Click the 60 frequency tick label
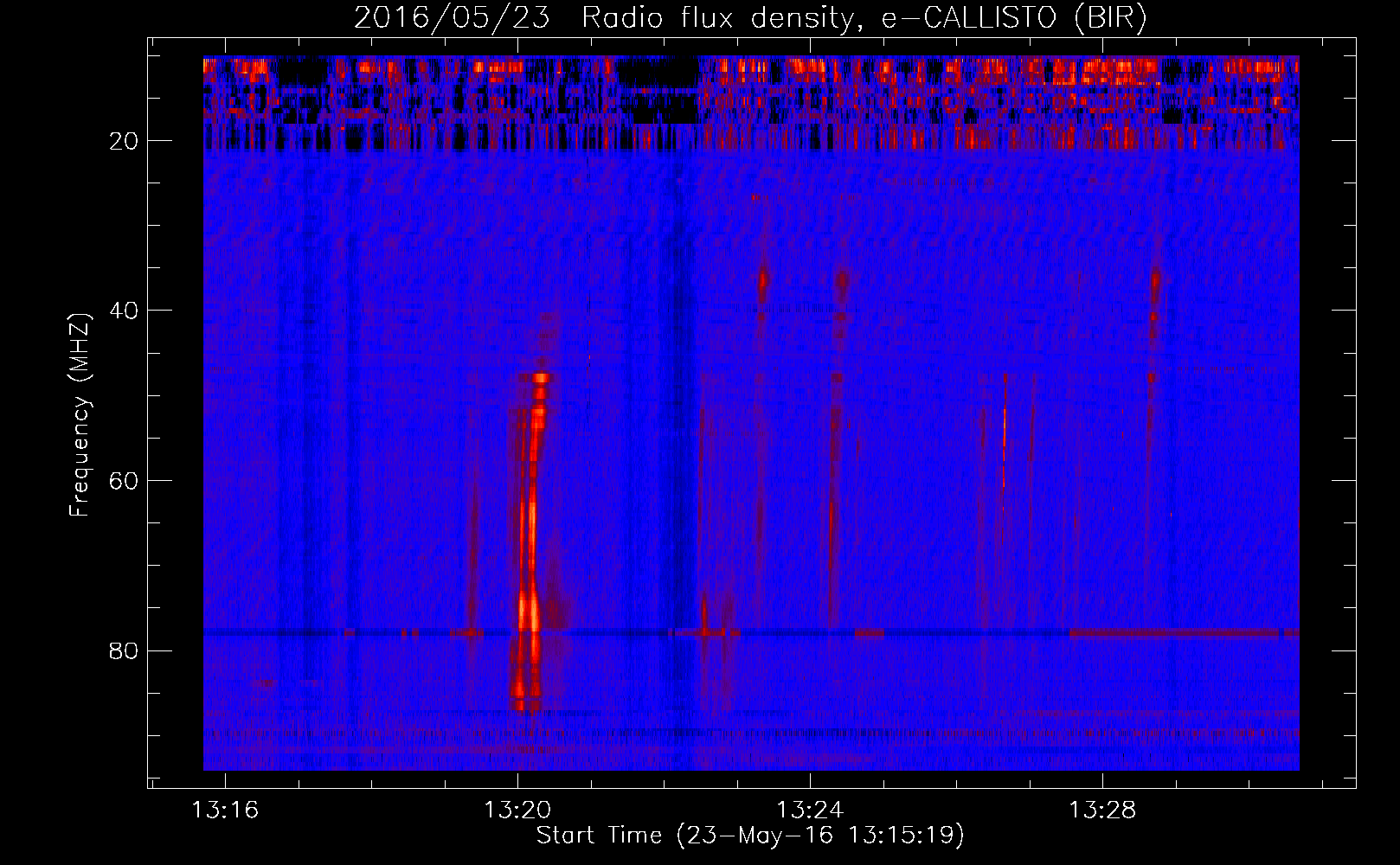1400x865 pixels. [125, 481]
